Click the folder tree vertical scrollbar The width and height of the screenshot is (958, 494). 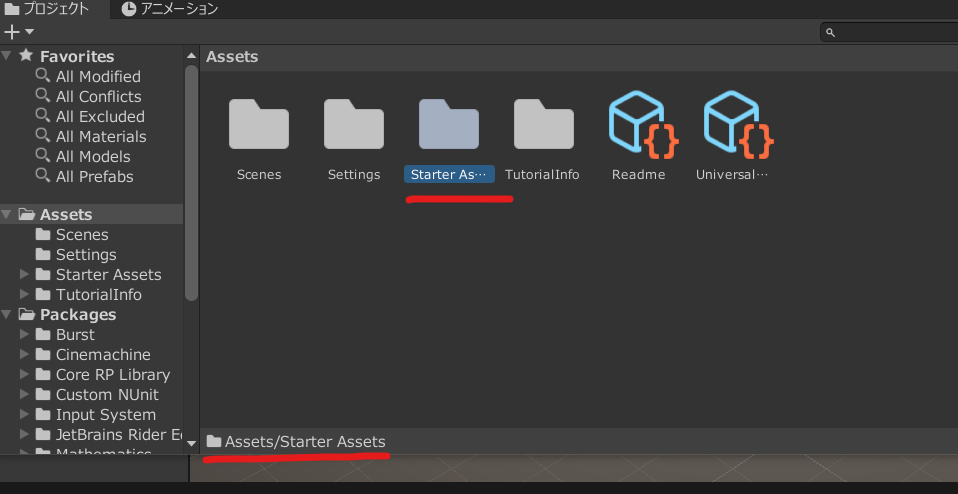(192, 180)
